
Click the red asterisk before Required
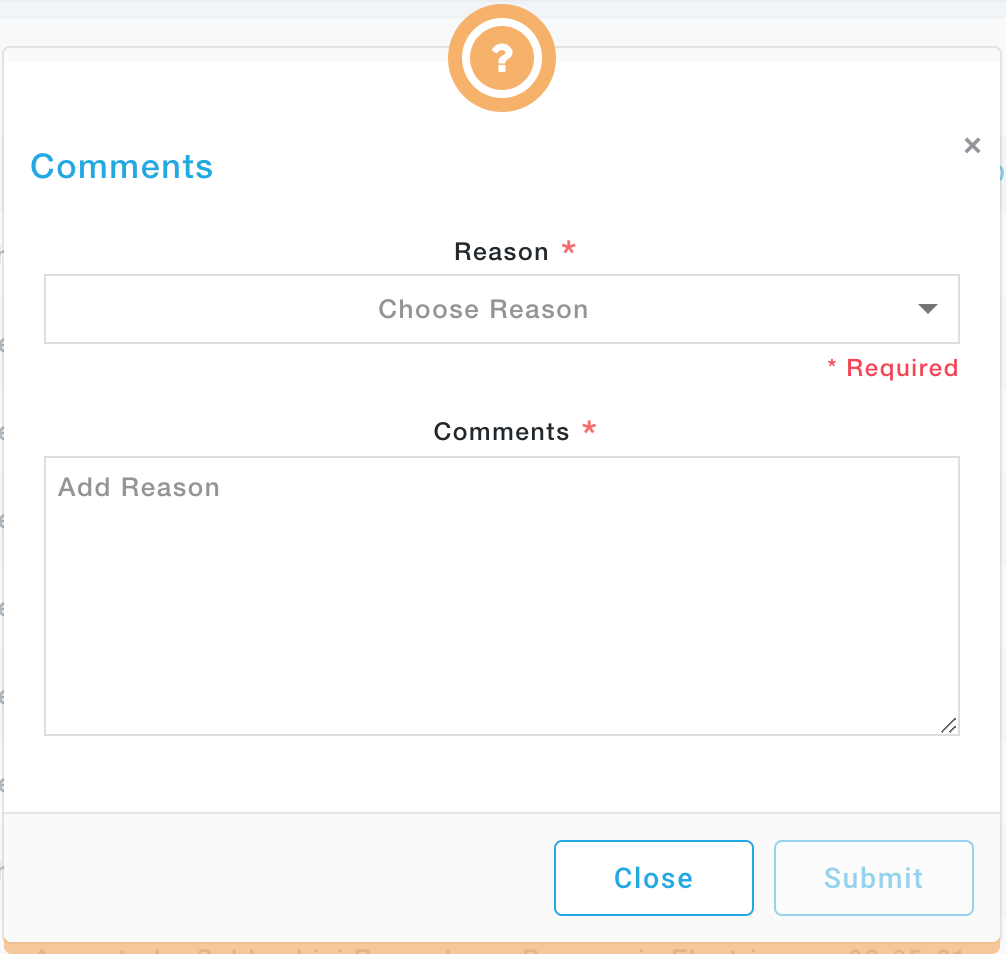(832, 367)
